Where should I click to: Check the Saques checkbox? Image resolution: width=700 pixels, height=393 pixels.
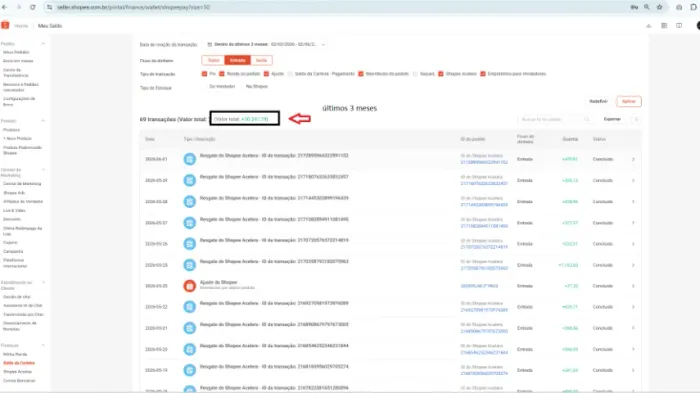click(x=415, y=74)
